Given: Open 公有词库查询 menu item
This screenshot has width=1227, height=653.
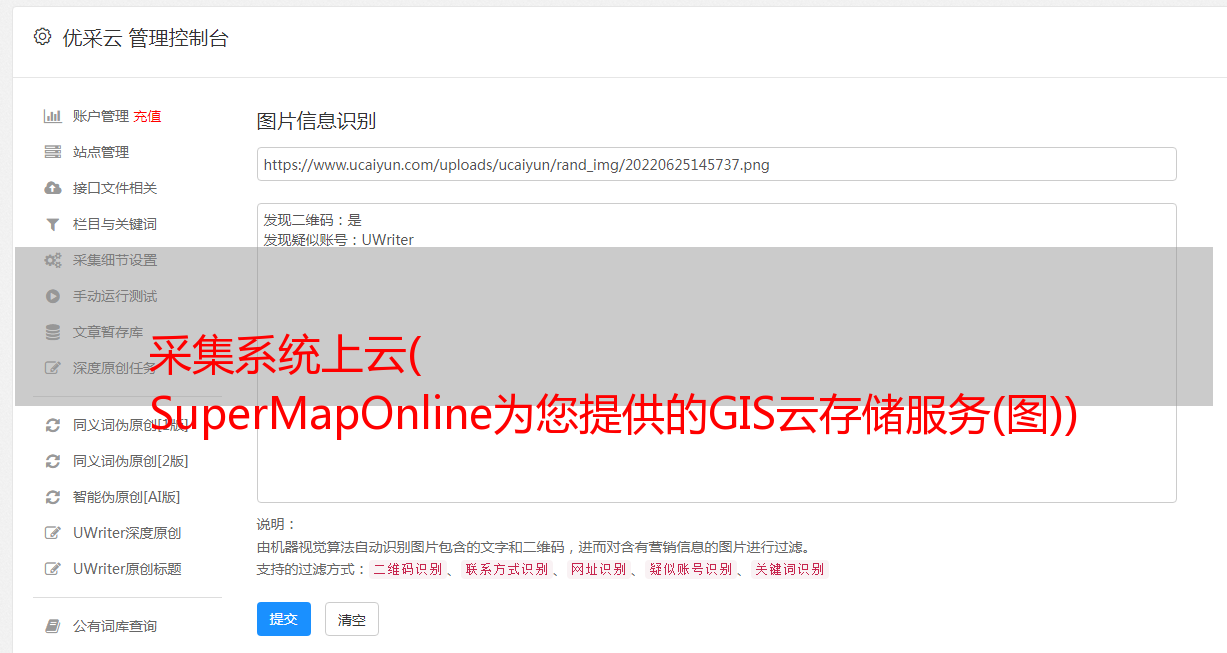Looking at the screenshot, I should tap(115, 626).
